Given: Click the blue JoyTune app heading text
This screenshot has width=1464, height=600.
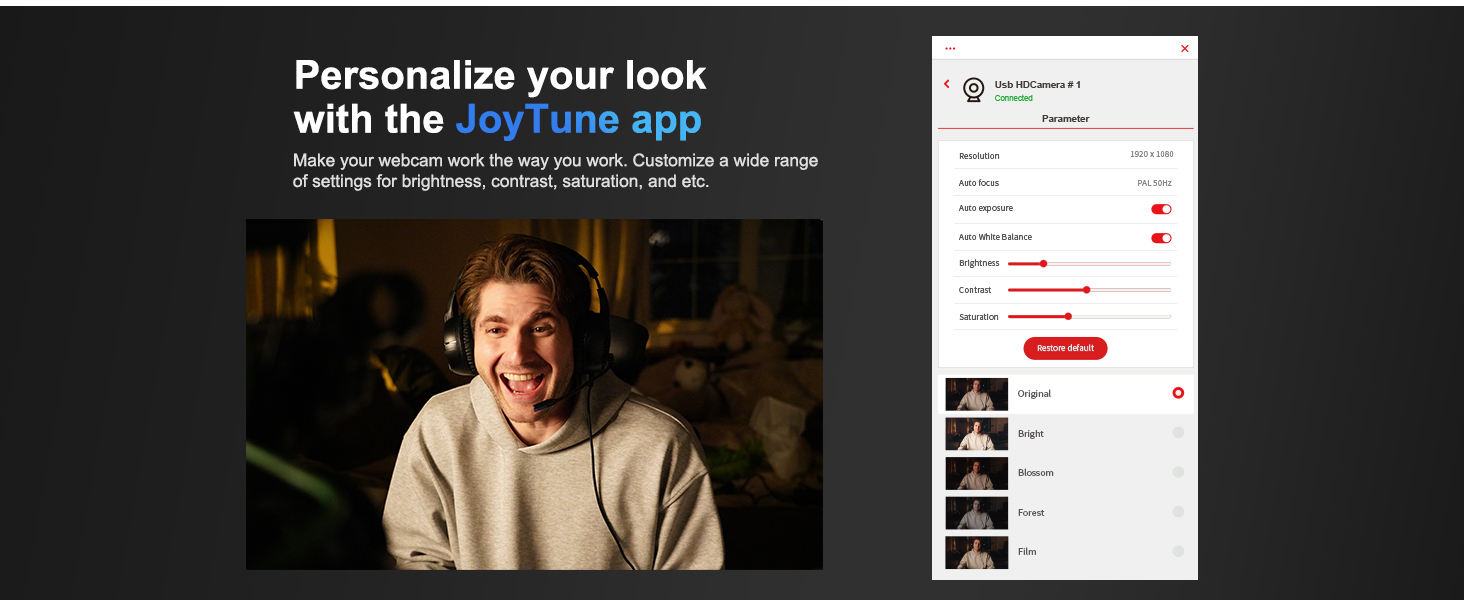Looking at the screenshot, I should 578,120.
